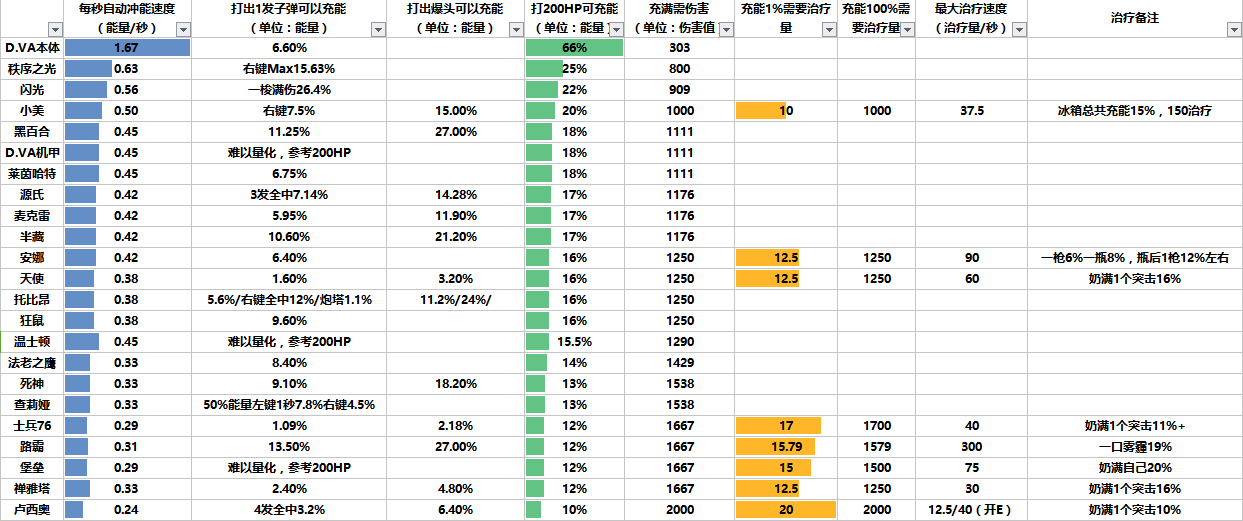Select the 小美 name cell
Viewport: 1243px width, 521px height.
pos(32,111)
